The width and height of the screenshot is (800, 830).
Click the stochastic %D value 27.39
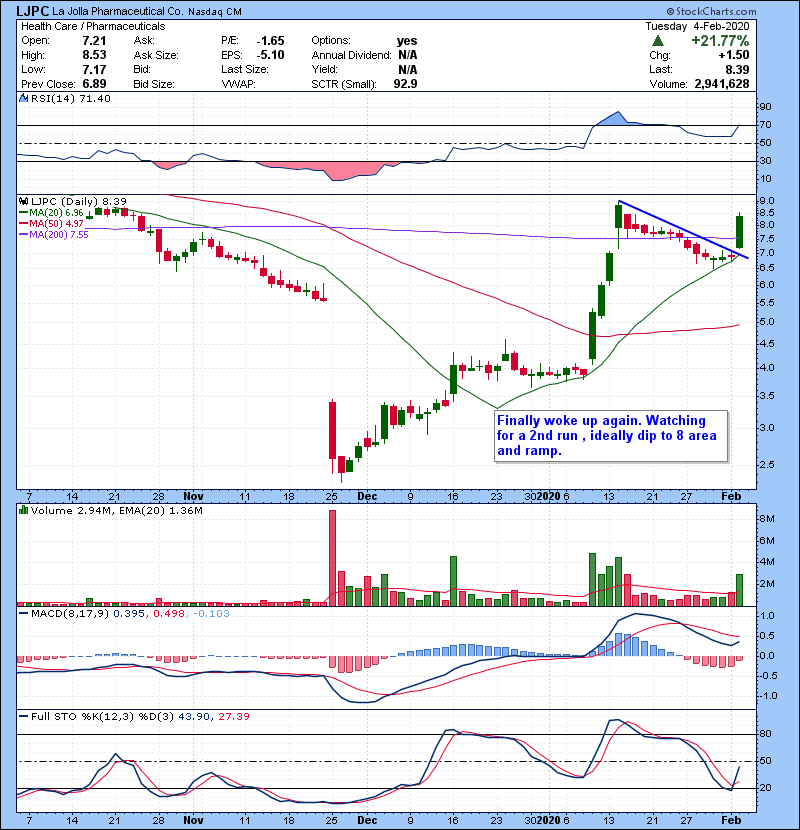tap(233, 717)
